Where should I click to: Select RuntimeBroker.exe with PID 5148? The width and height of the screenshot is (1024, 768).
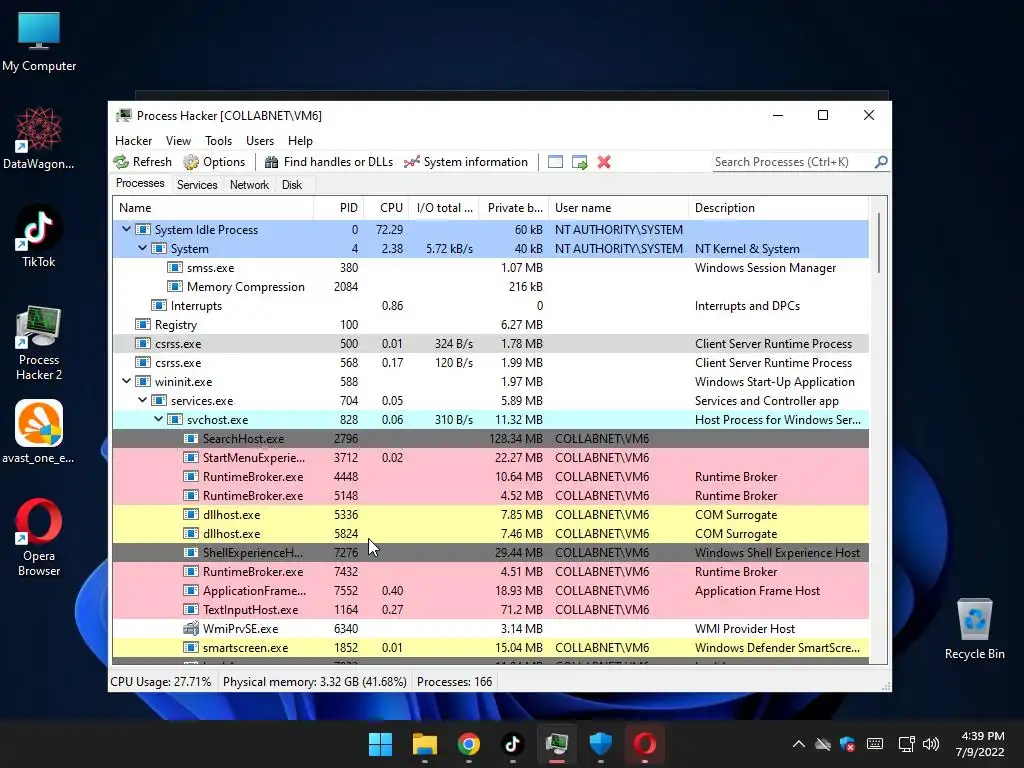point(490,496)
